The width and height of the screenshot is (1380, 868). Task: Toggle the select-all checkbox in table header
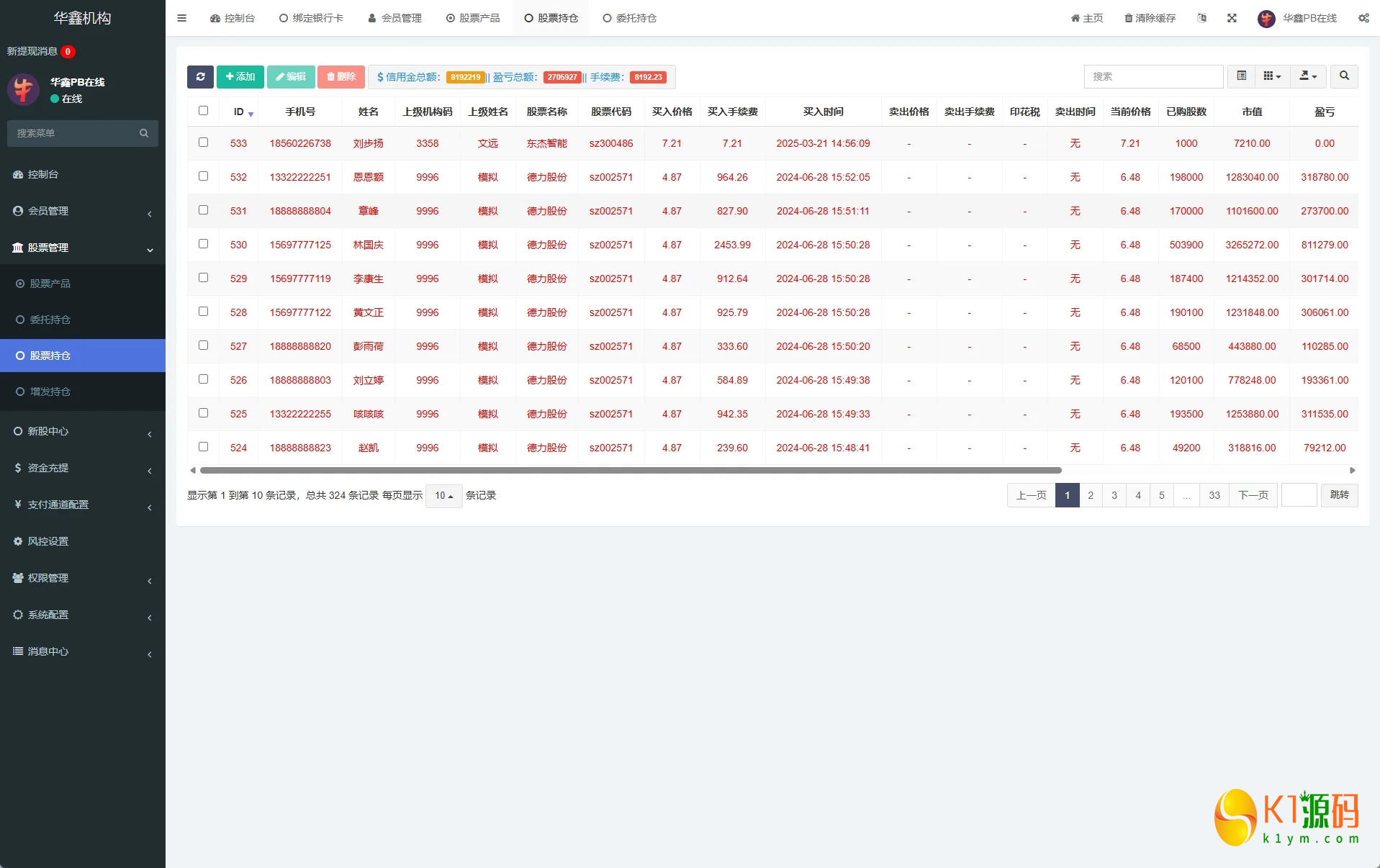click(x=203, y=111)
